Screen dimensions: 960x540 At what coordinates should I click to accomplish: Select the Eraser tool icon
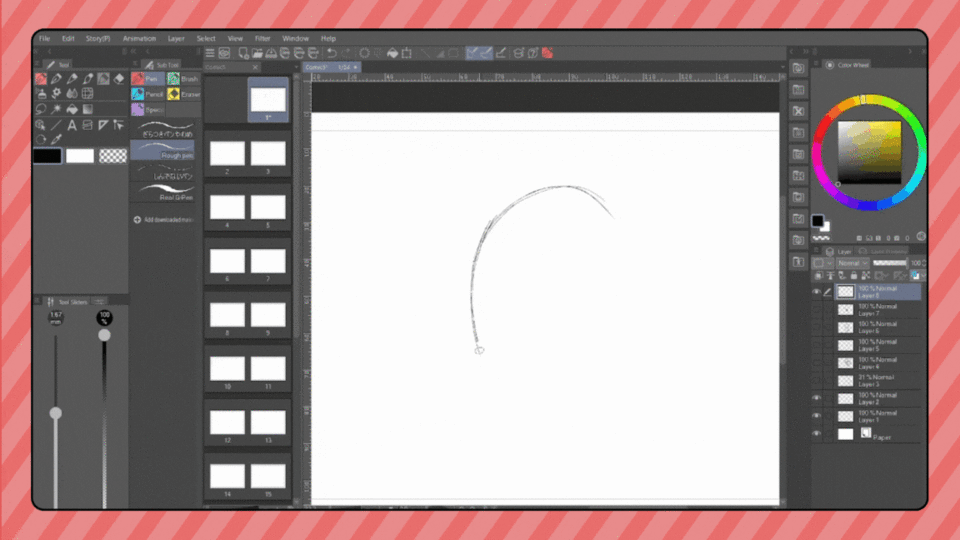coord(119,78)
